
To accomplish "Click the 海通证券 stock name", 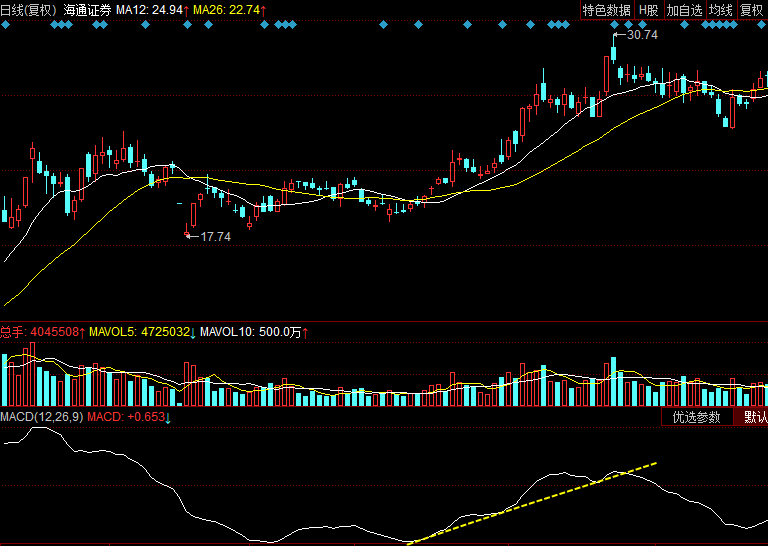I will pos(87,10).
